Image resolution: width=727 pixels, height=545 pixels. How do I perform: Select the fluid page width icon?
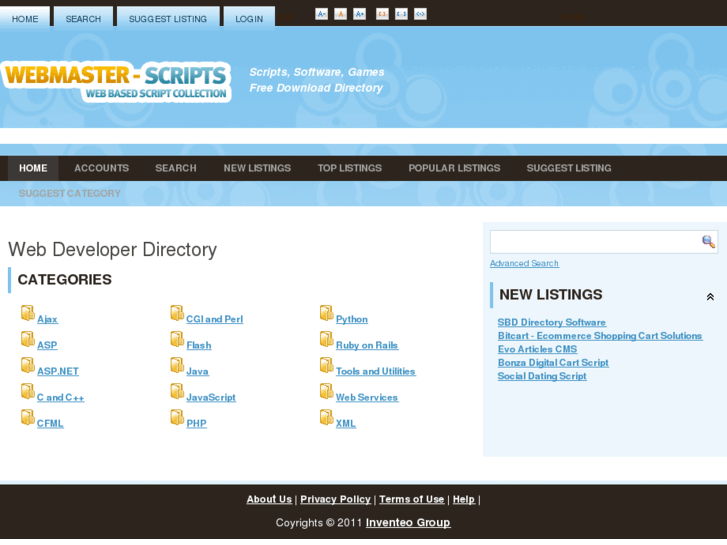point(420,14)
